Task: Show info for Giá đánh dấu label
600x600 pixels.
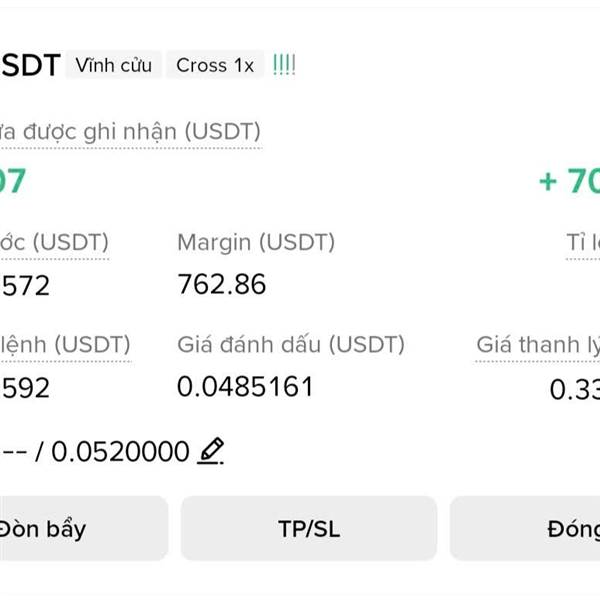Action: pos(291,344)
